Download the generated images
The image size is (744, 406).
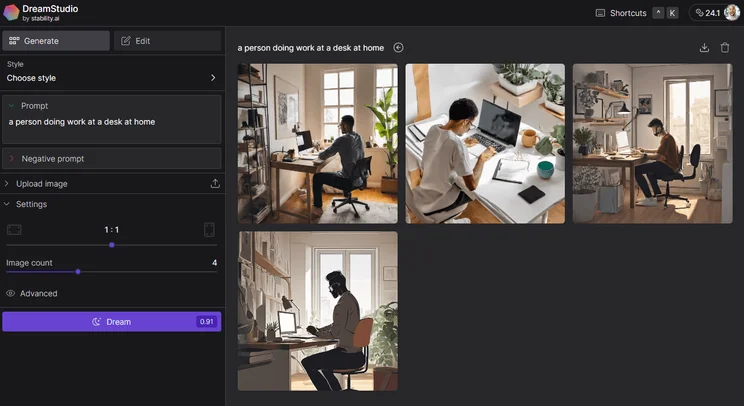(705, 47)
